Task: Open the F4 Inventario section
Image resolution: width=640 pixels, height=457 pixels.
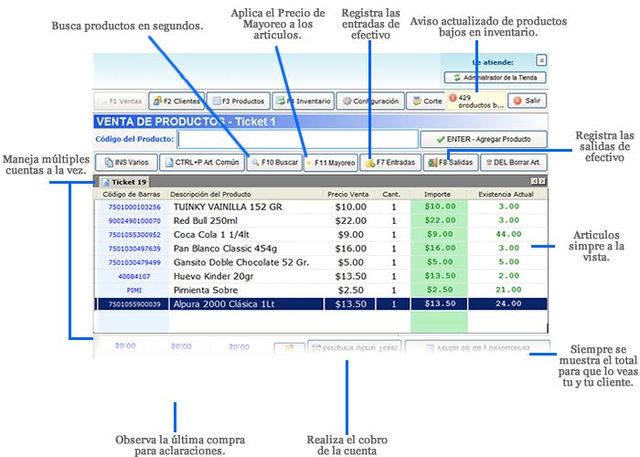Action: (x=303, y=101)
